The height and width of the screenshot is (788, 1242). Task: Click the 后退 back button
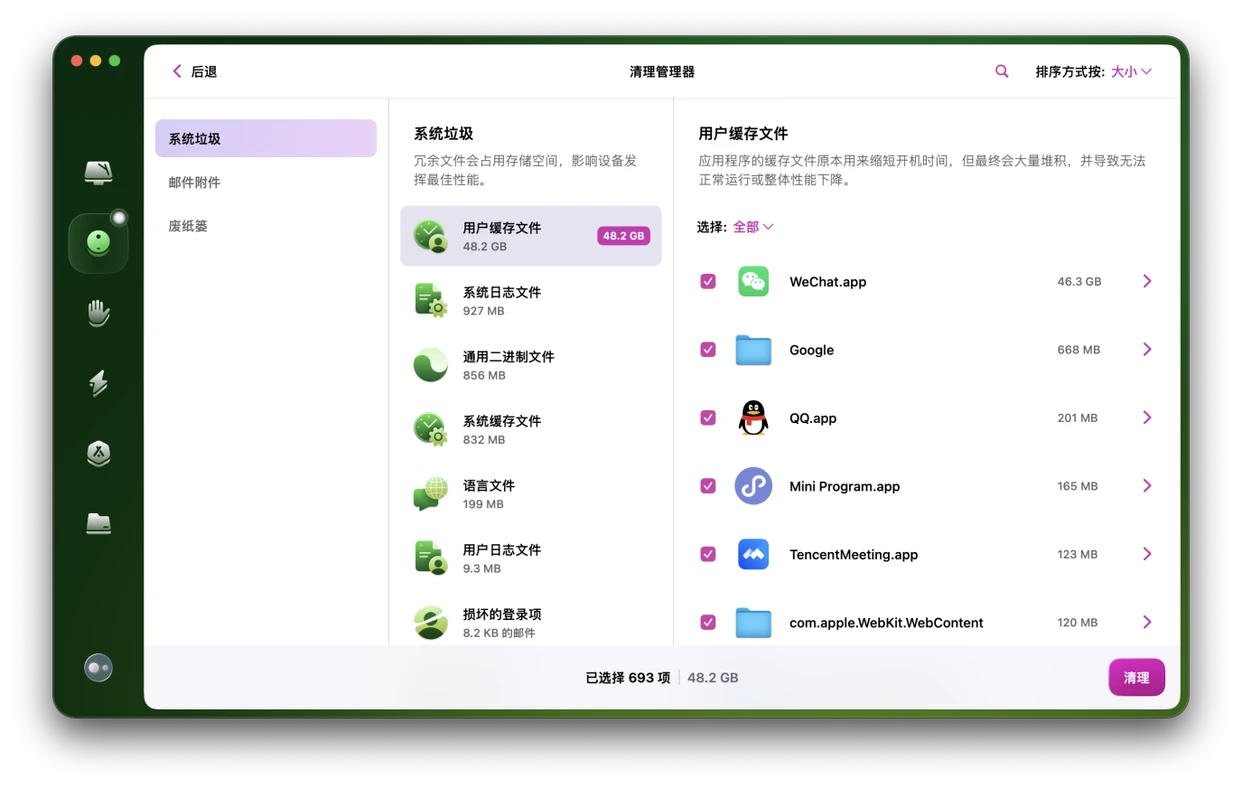196,71
